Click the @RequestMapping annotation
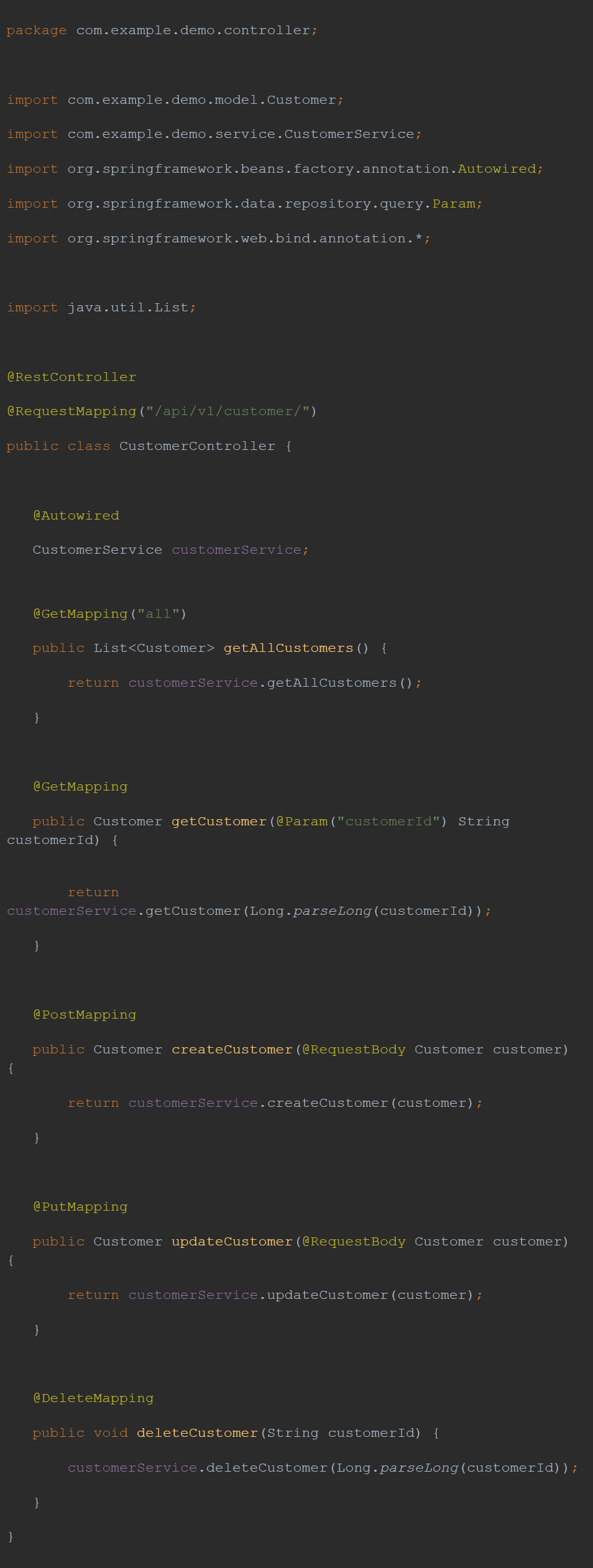 71,411
